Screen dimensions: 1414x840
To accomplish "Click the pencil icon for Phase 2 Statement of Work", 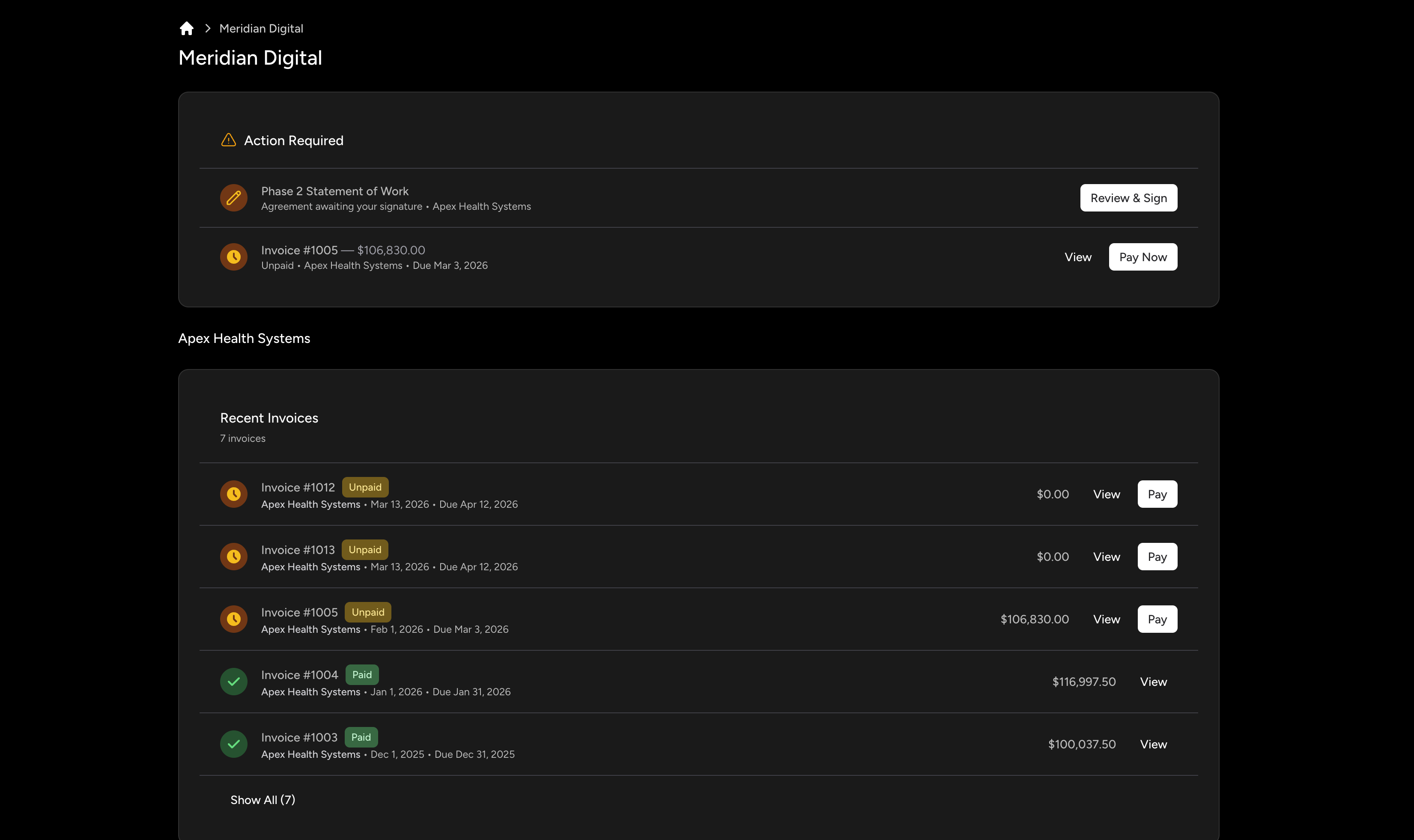I will pyautogui.click(x=233, y=197).
